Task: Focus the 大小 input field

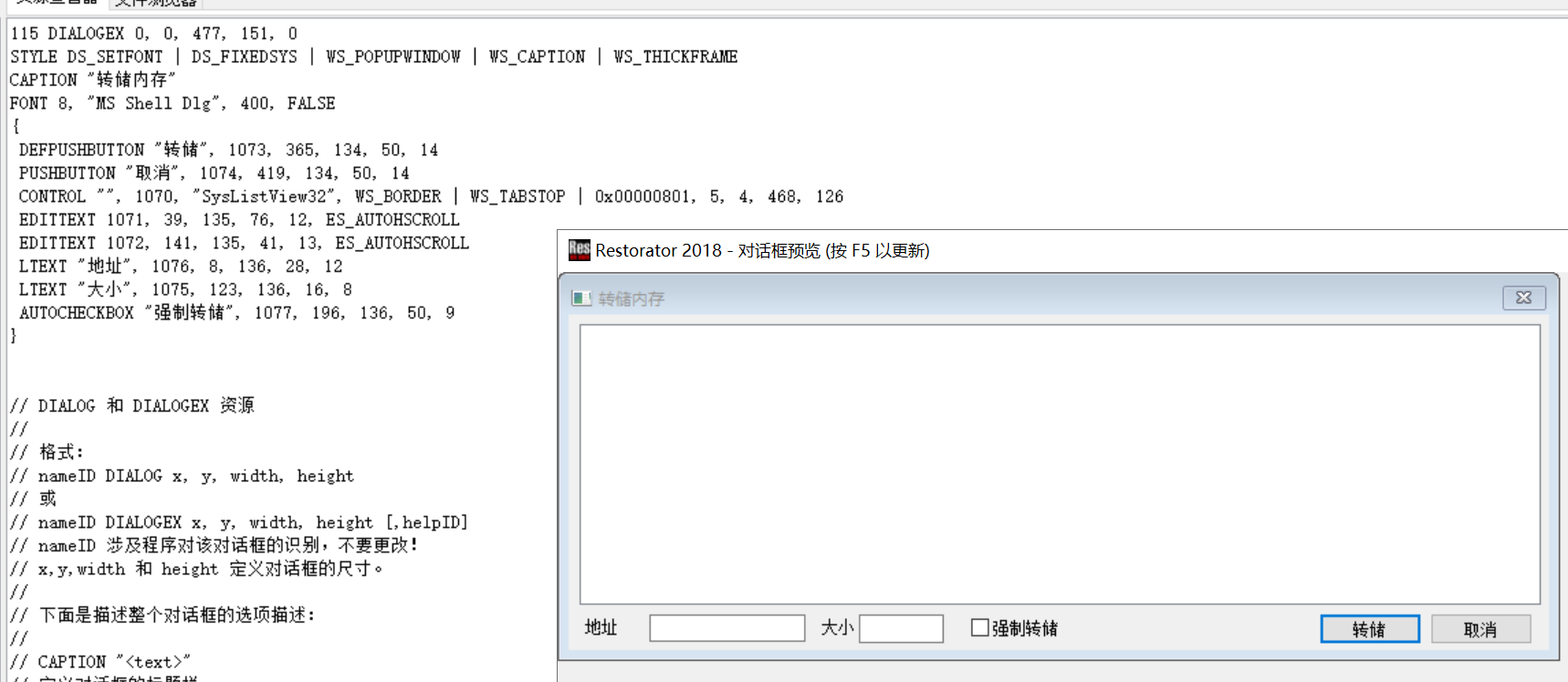Action: coord(901,628)
